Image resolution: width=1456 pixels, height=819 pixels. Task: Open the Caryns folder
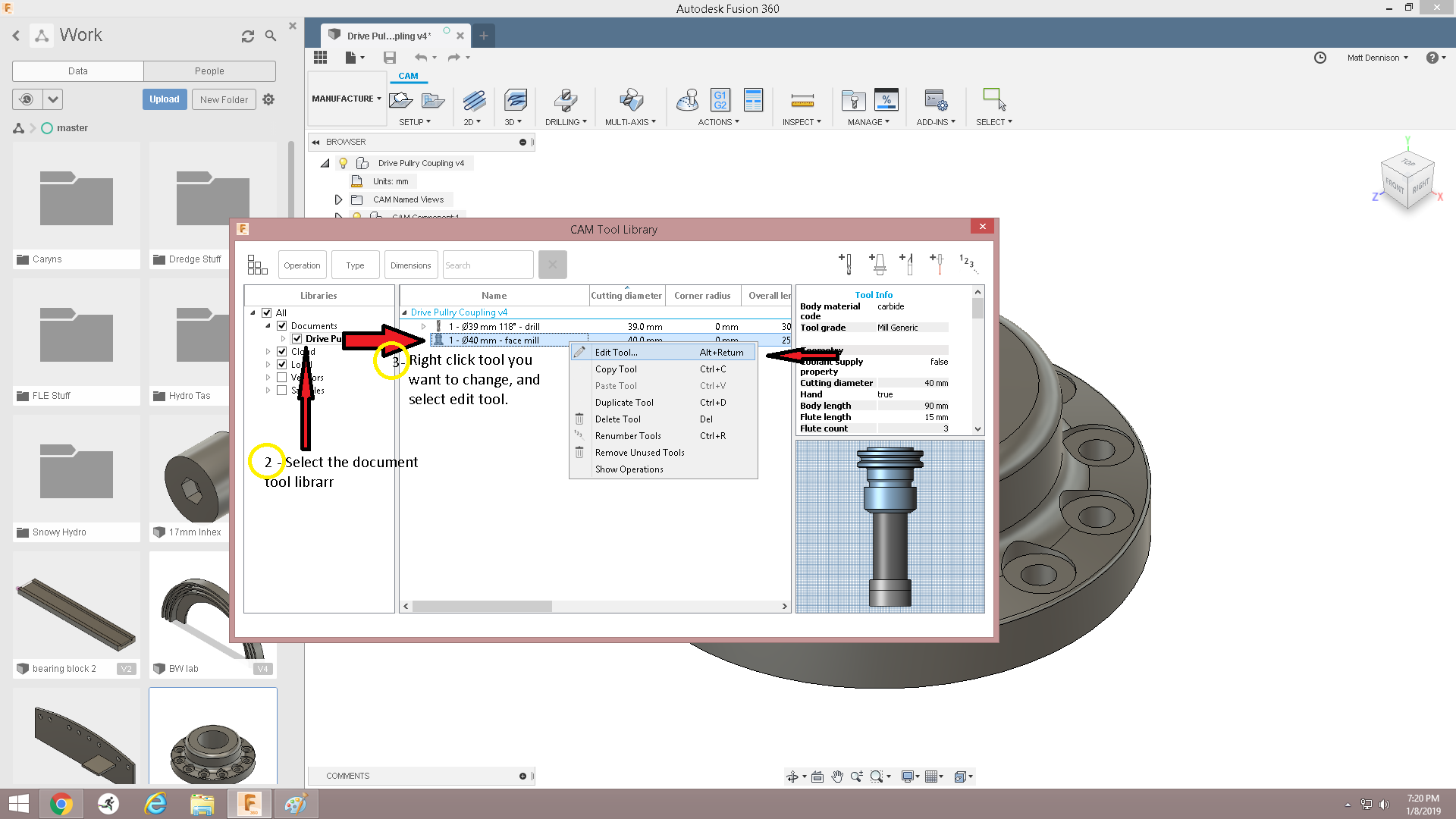coord(77,205)
